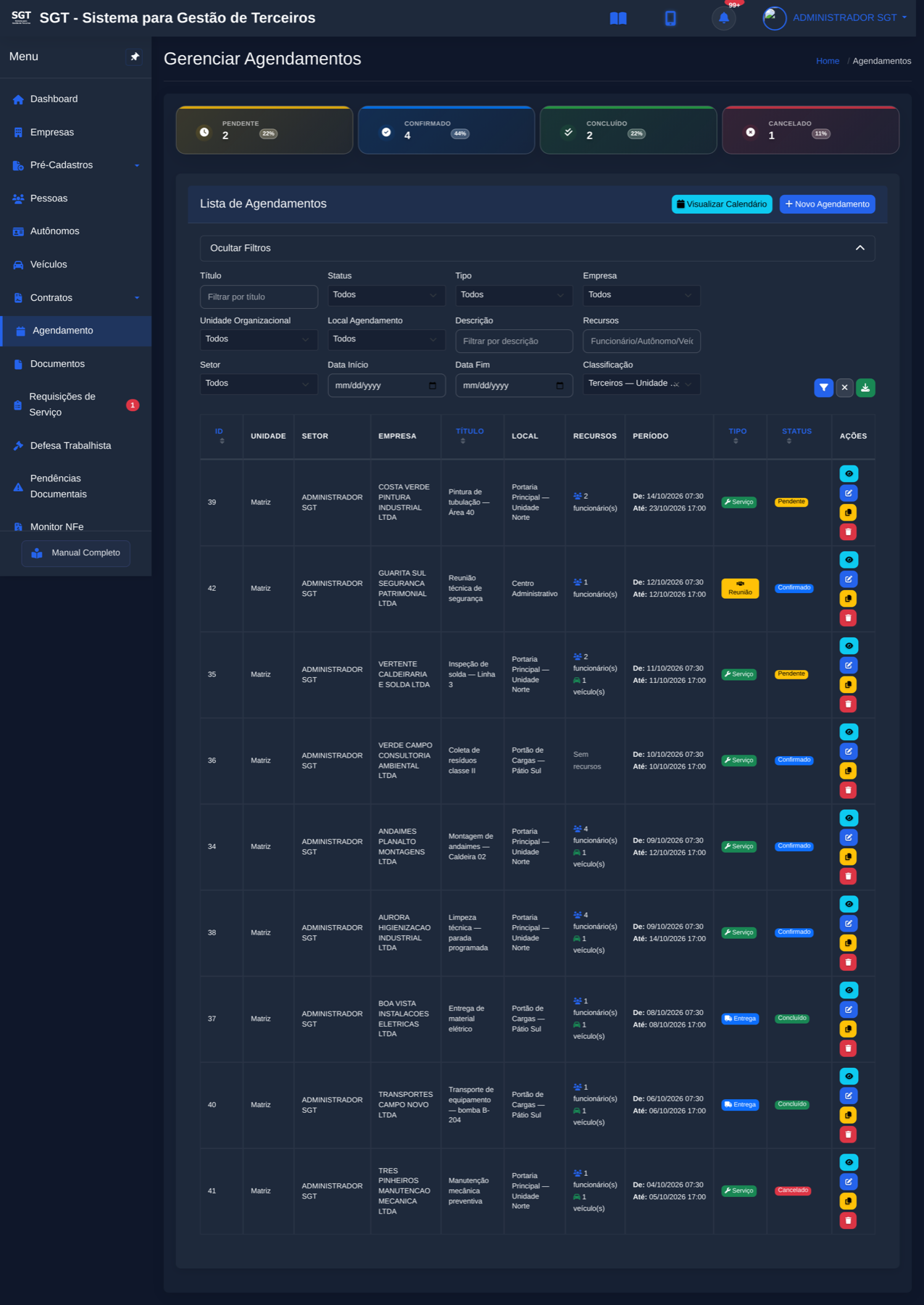Screen dimensions: 924x1305
Task: Click the Recursos filter input
Action: point(641,341)
